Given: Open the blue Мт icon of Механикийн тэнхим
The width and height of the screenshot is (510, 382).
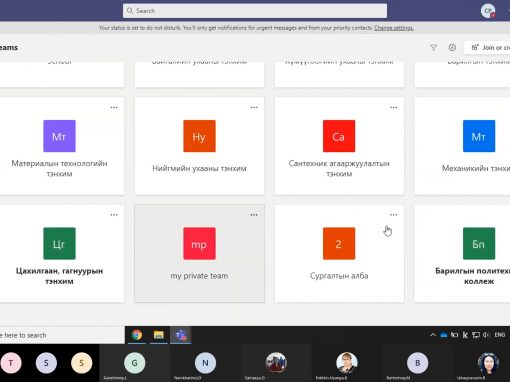Looking at the screenshot, I should [479, 136].
